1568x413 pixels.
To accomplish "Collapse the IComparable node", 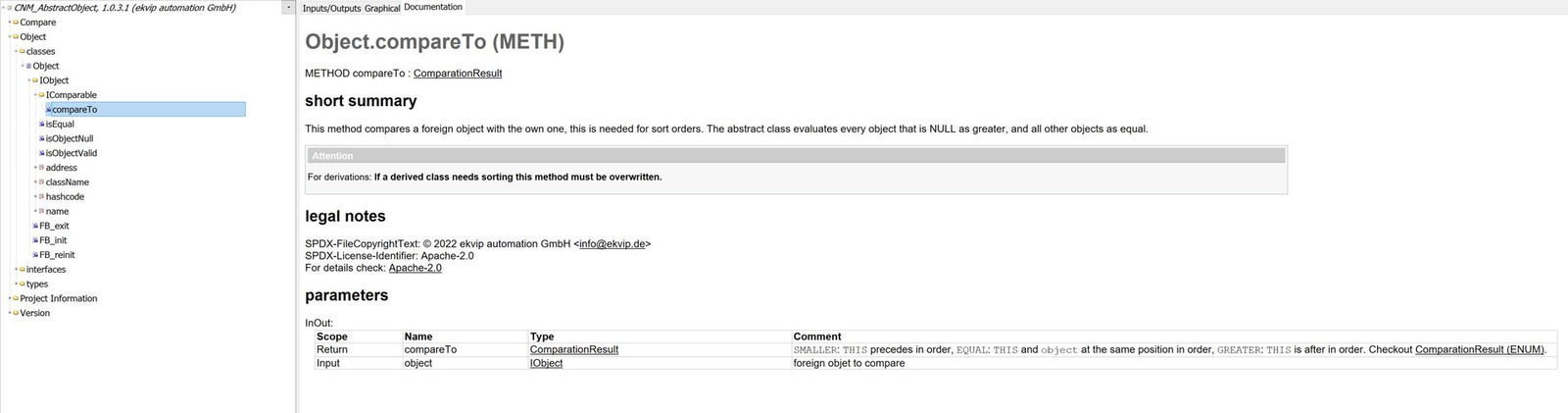I will click(x=35, y=95).
